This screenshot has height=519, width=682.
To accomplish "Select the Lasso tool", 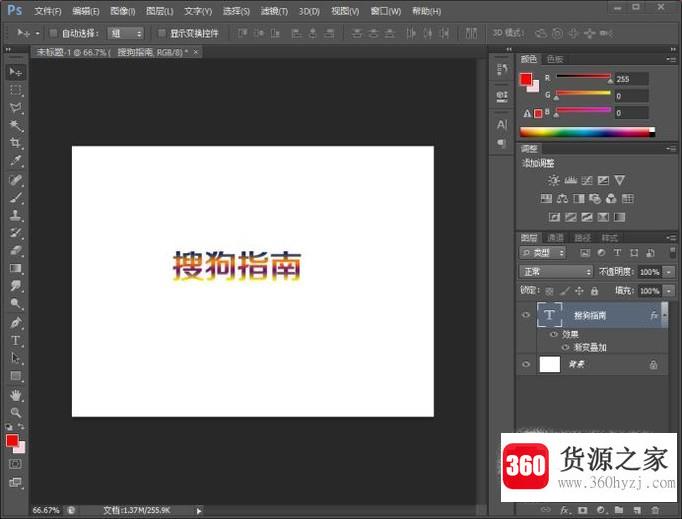I will pos(16,108).
